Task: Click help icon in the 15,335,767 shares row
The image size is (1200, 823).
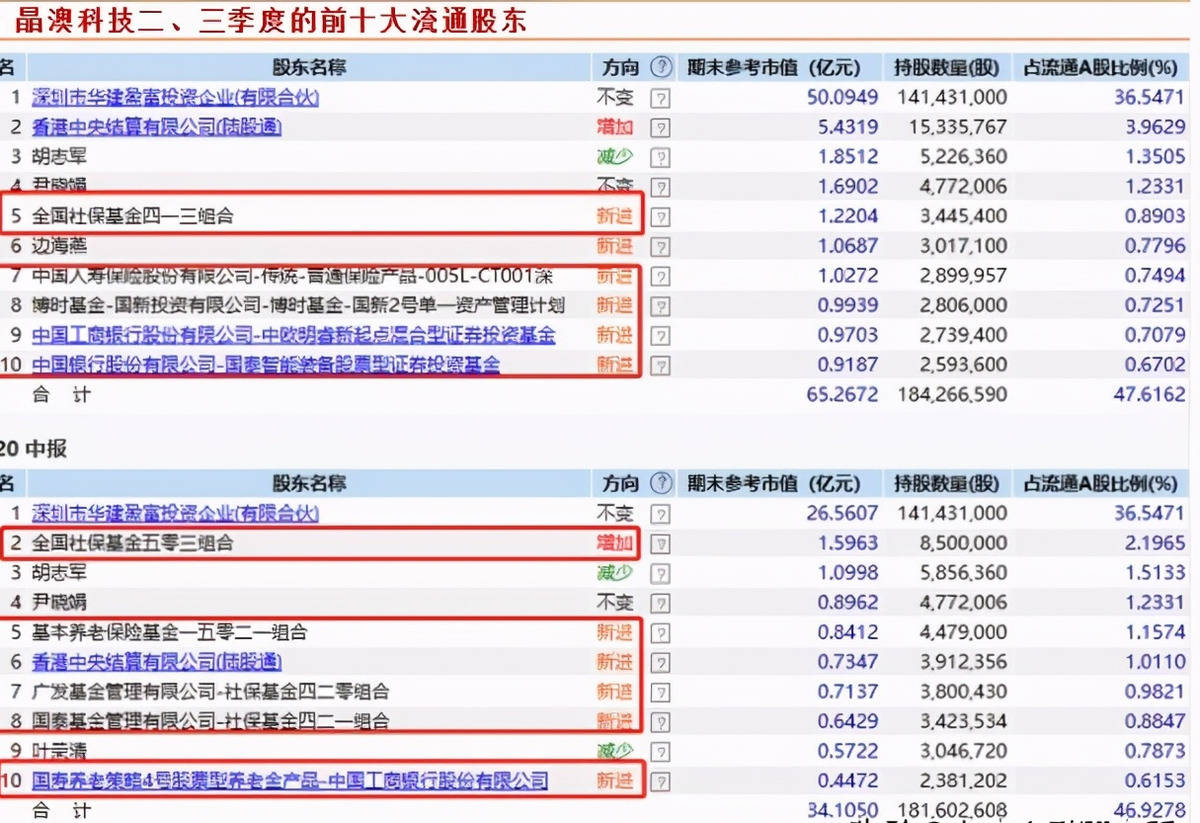Action: coord(660,127)
